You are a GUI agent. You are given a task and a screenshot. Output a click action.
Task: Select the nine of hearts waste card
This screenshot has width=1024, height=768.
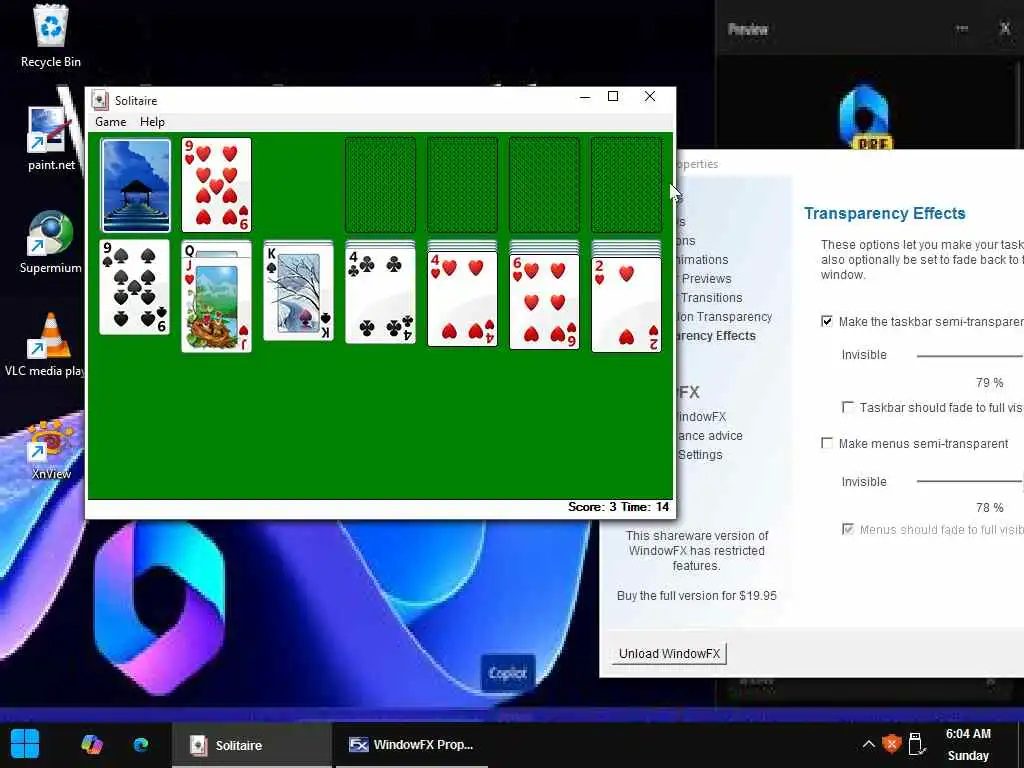coord(216,185)
